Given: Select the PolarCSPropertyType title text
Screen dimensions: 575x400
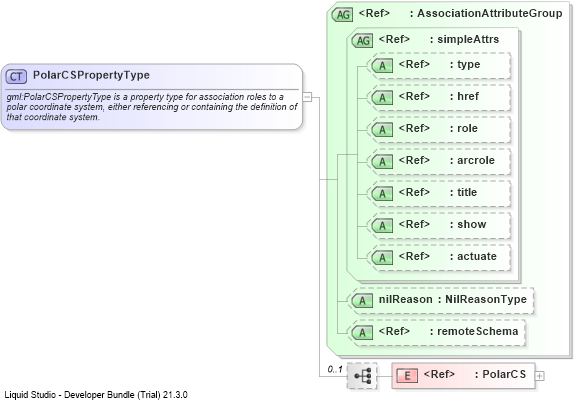Looking at the screenshot, I should coord(91,75).
